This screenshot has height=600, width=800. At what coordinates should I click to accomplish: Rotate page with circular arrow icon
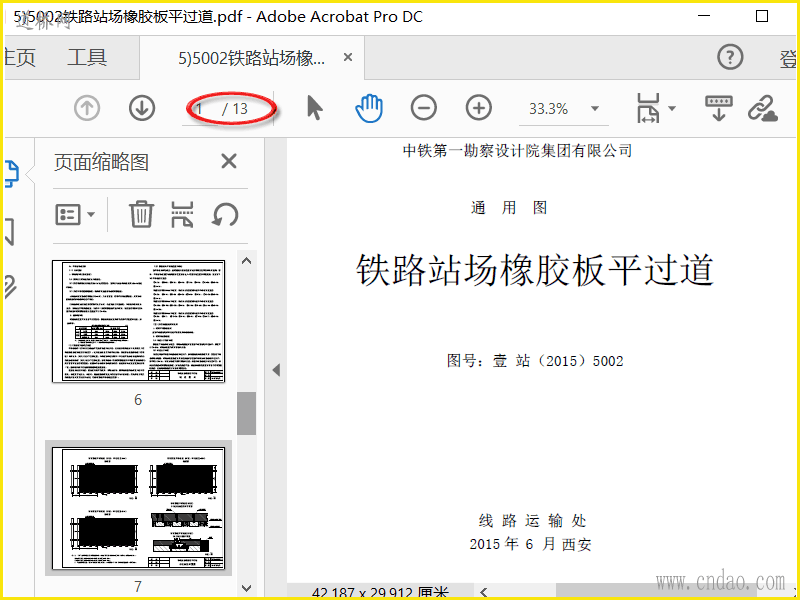click(x=225, y=214)
